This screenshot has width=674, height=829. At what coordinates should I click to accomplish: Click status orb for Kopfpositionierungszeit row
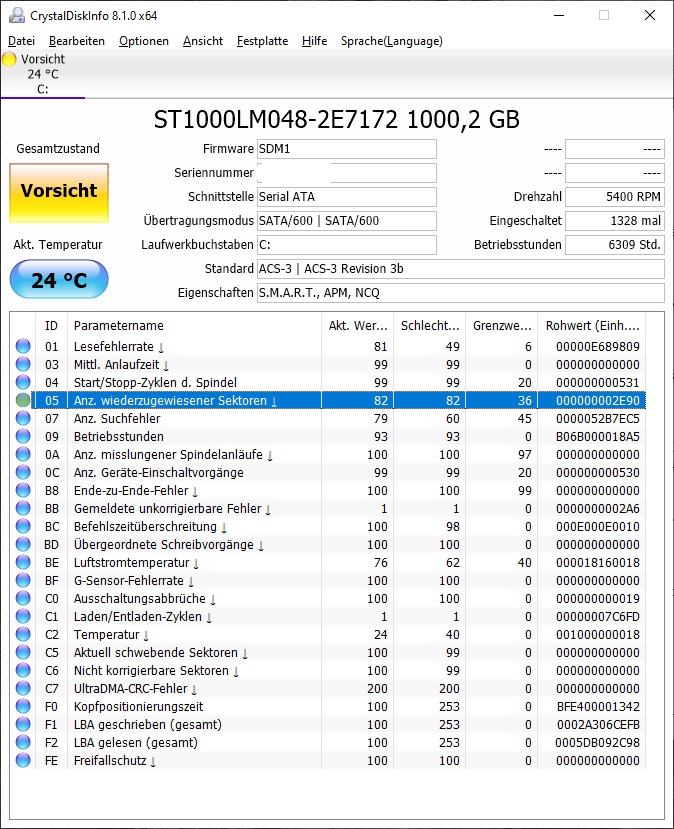[x=23, y=706]
